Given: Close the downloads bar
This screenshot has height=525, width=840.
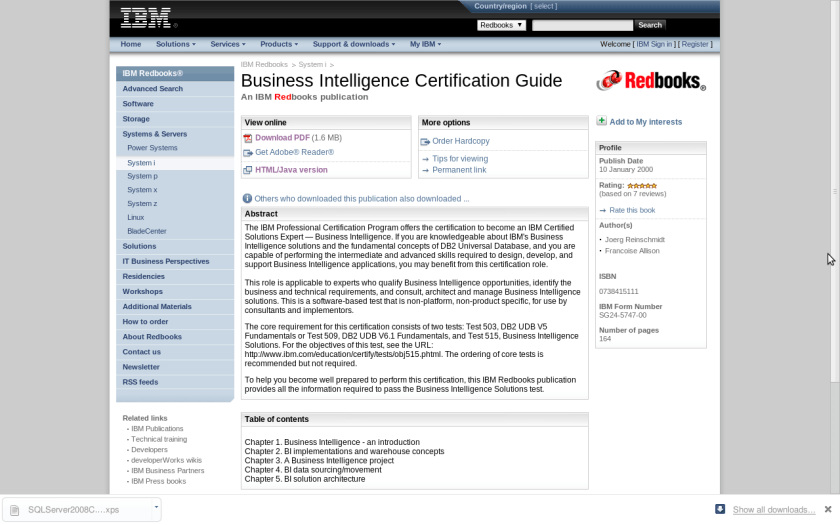Looking at the screenshot, I should pos(828,509).
